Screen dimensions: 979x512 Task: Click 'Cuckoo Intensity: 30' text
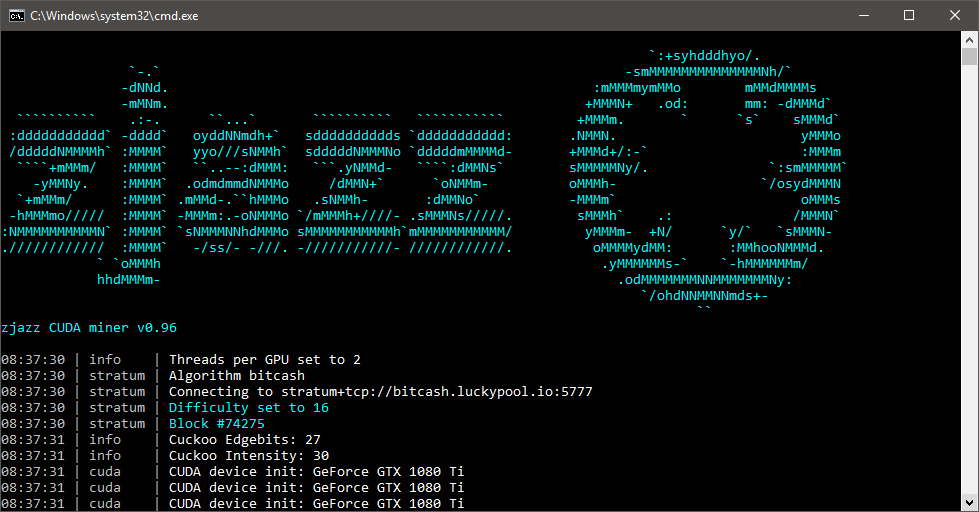(248, 456)
